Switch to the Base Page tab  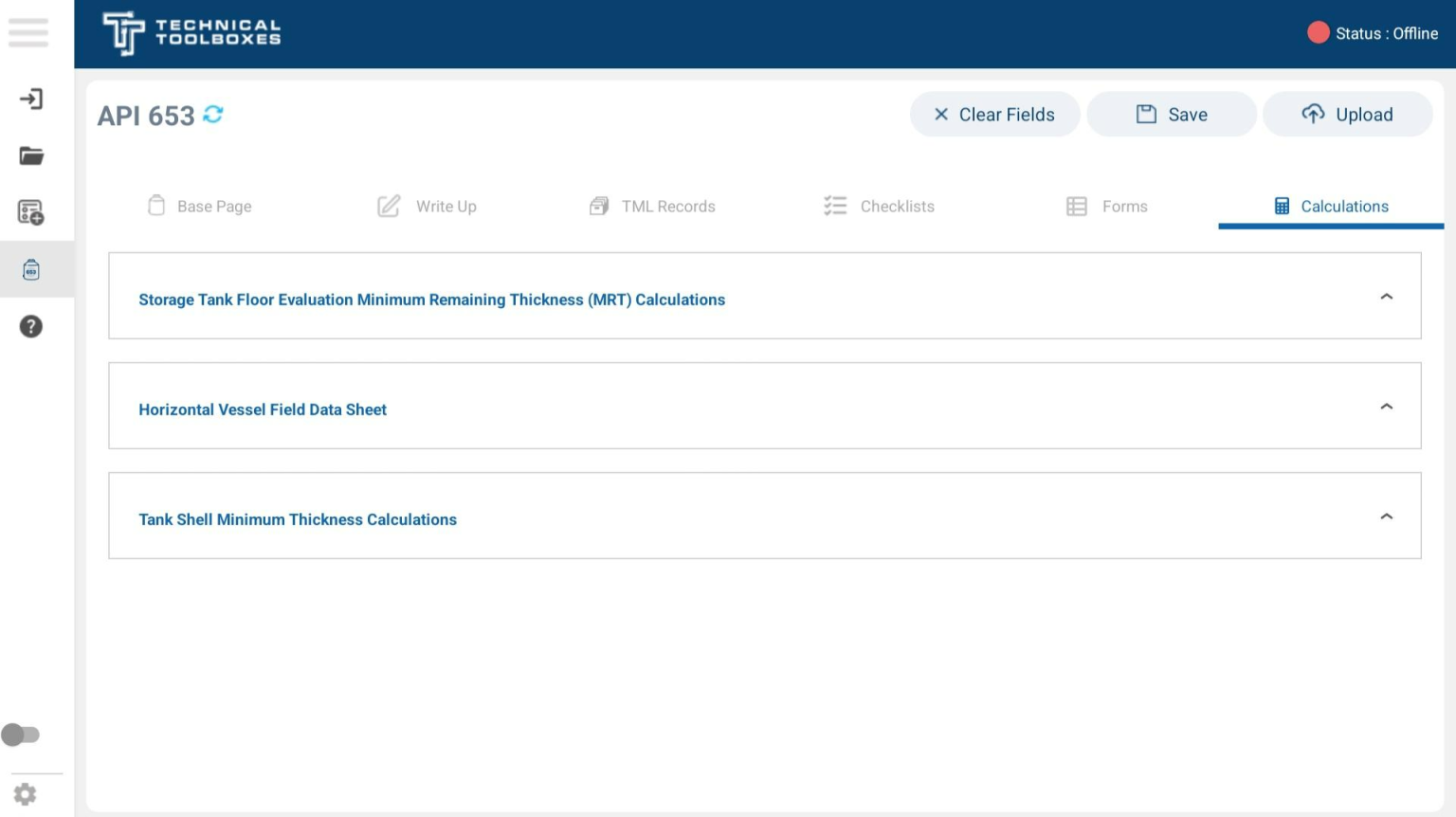[x=214, y=206]
